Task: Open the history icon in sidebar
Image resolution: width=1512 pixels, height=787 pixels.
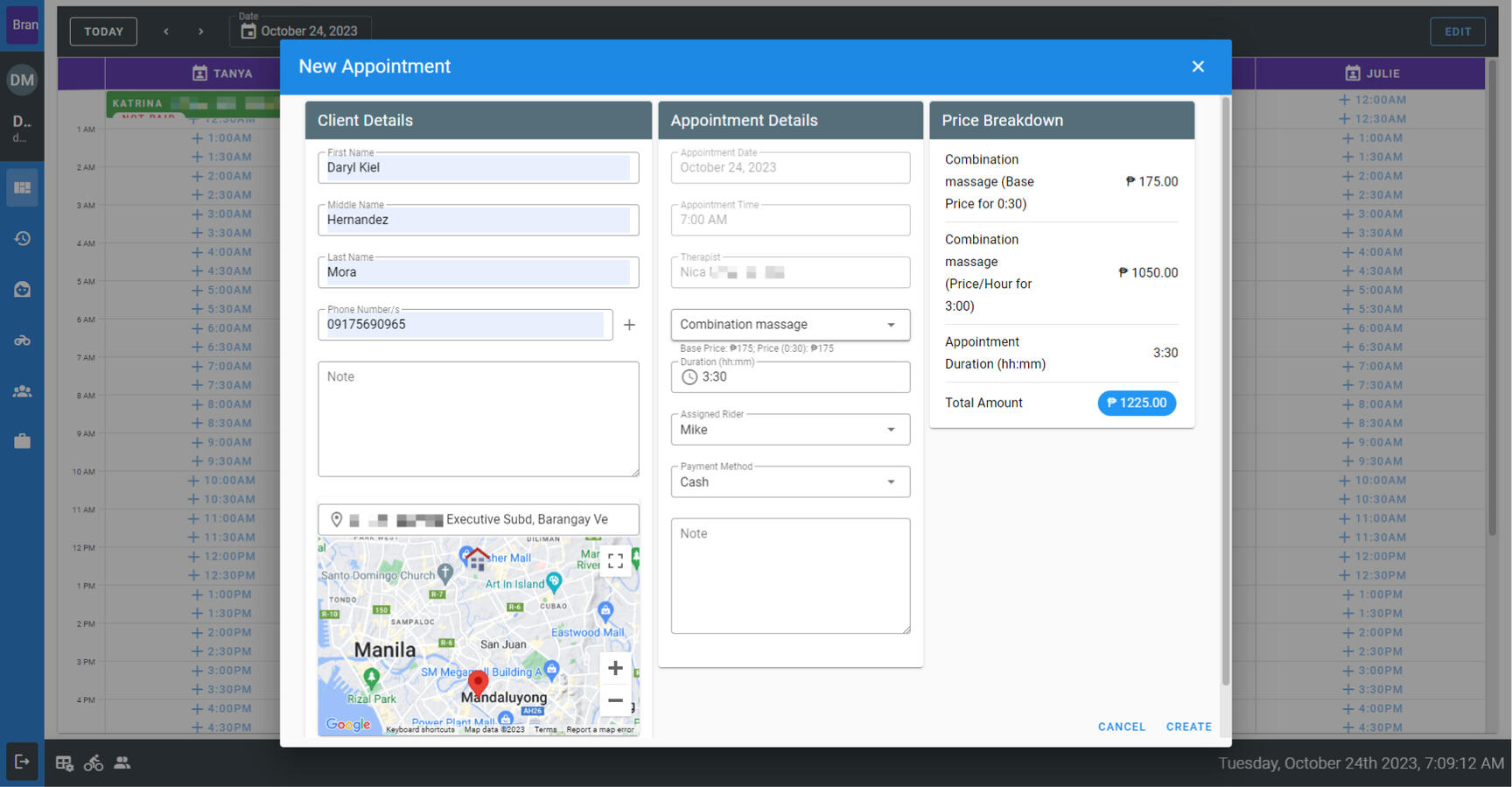Action: [x=22, y=238]
